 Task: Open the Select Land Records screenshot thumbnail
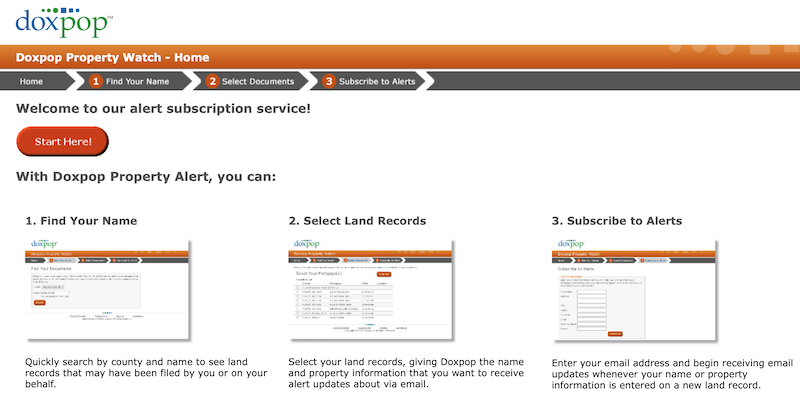(371, 290)
